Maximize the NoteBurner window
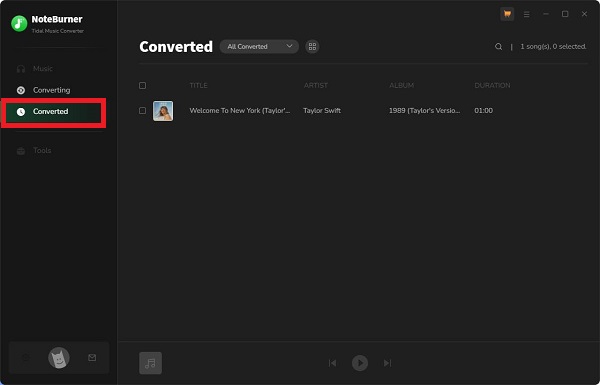 (x=565, y=14)
